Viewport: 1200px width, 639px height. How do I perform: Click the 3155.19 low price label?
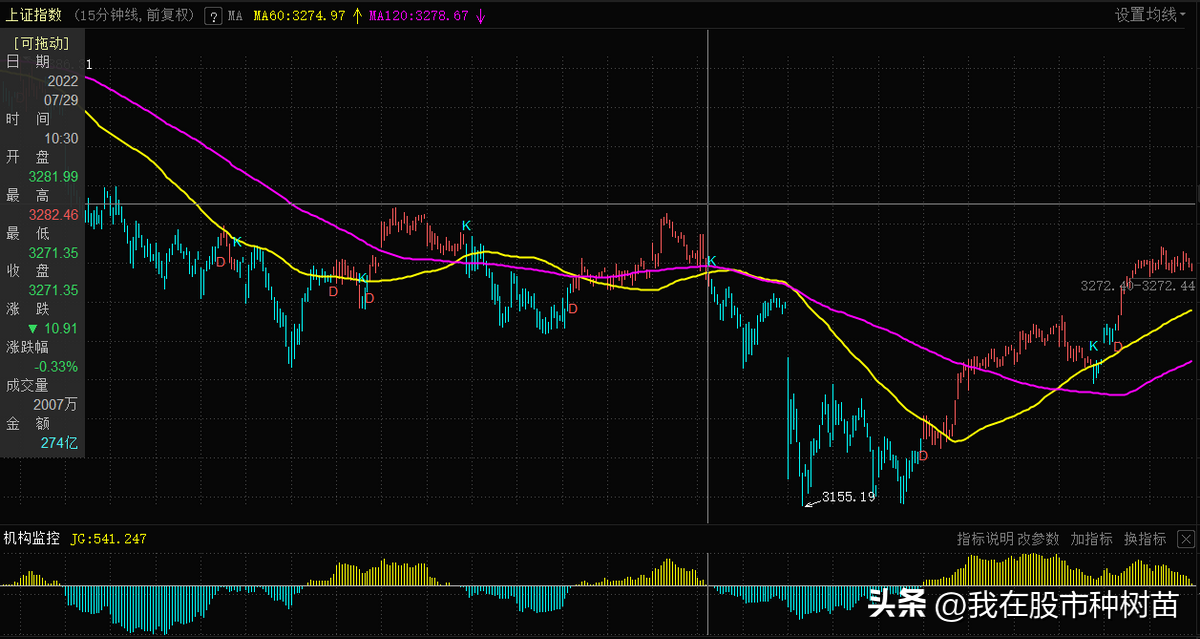click(x=848, y=496)
